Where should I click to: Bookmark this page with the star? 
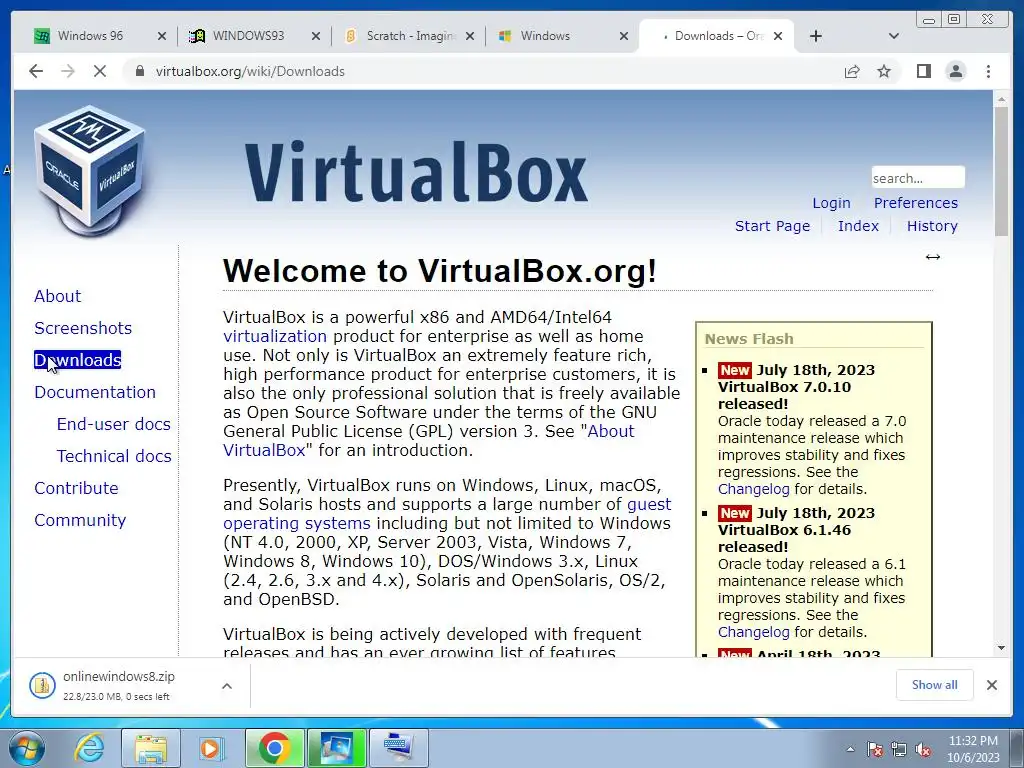884,71
